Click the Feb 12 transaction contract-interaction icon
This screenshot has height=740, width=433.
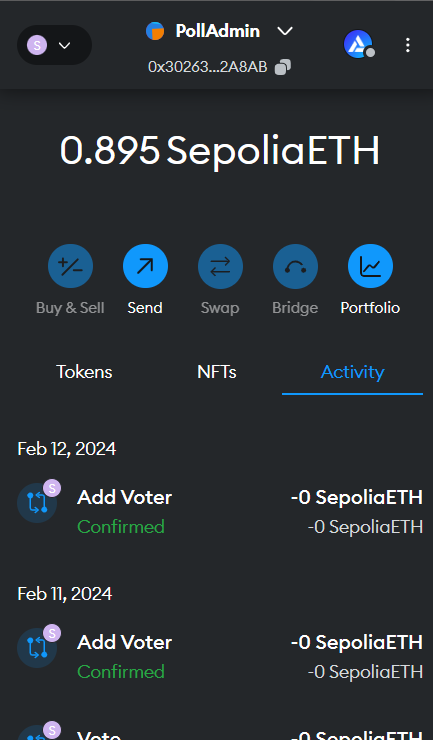37,503
